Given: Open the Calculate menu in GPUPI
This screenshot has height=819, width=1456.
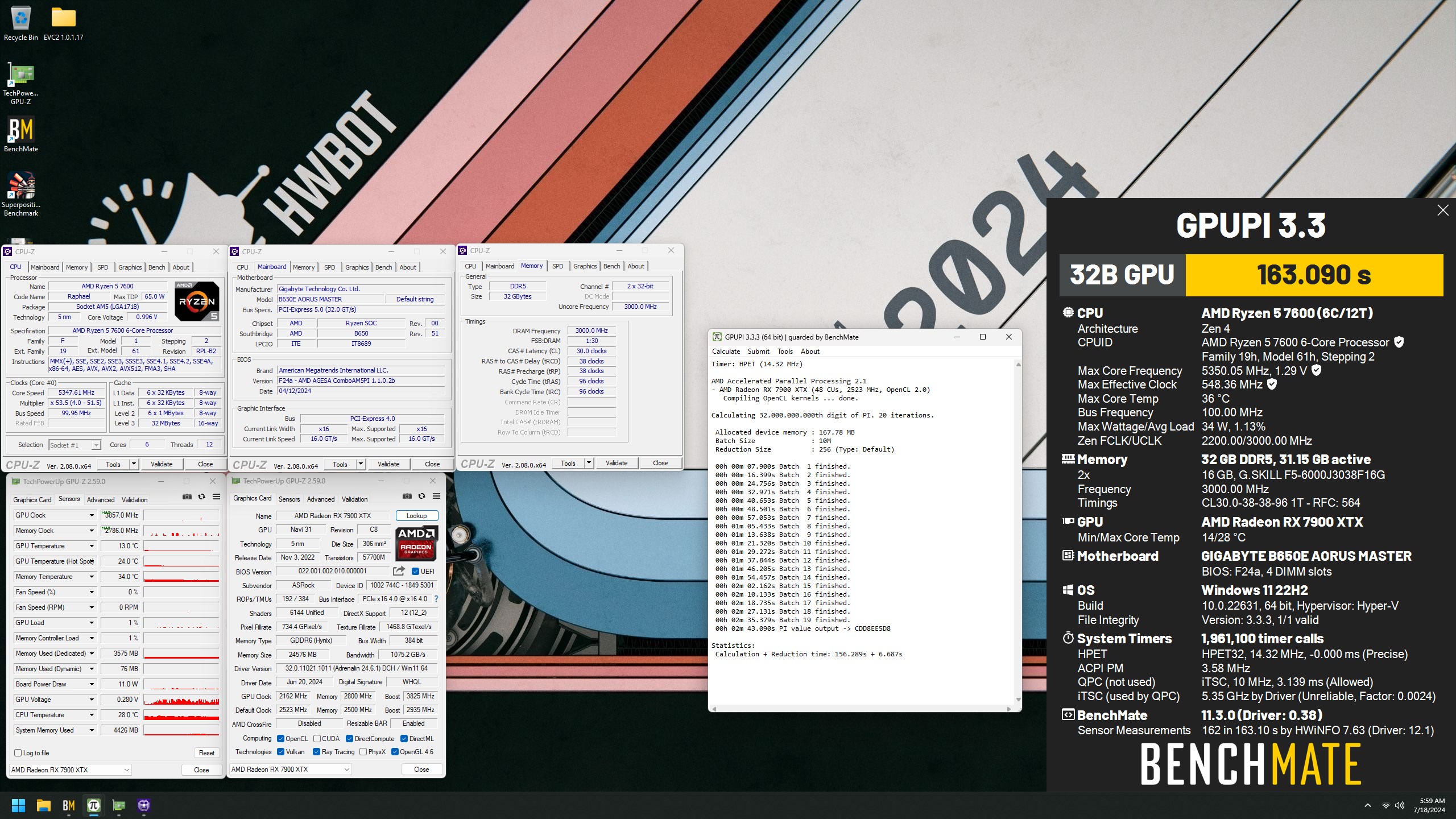Looking at the screenshot, I should (x=726, y=351).
